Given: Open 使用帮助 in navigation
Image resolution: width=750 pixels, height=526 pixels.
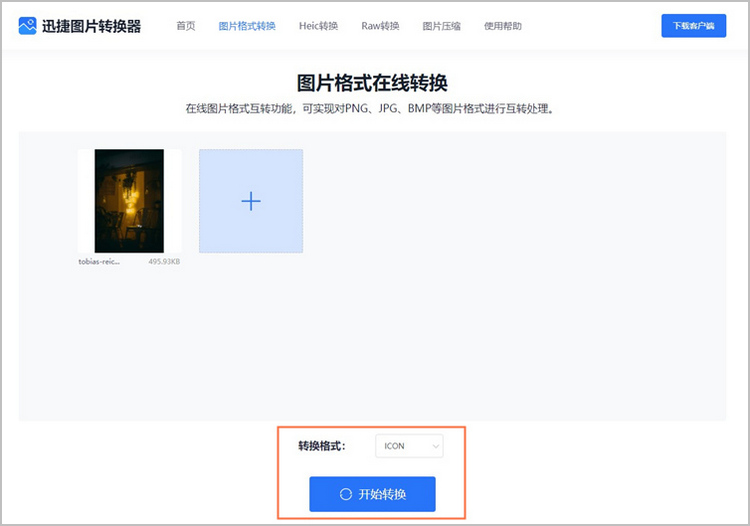Looking at the screenshot, I should point(503,26).
